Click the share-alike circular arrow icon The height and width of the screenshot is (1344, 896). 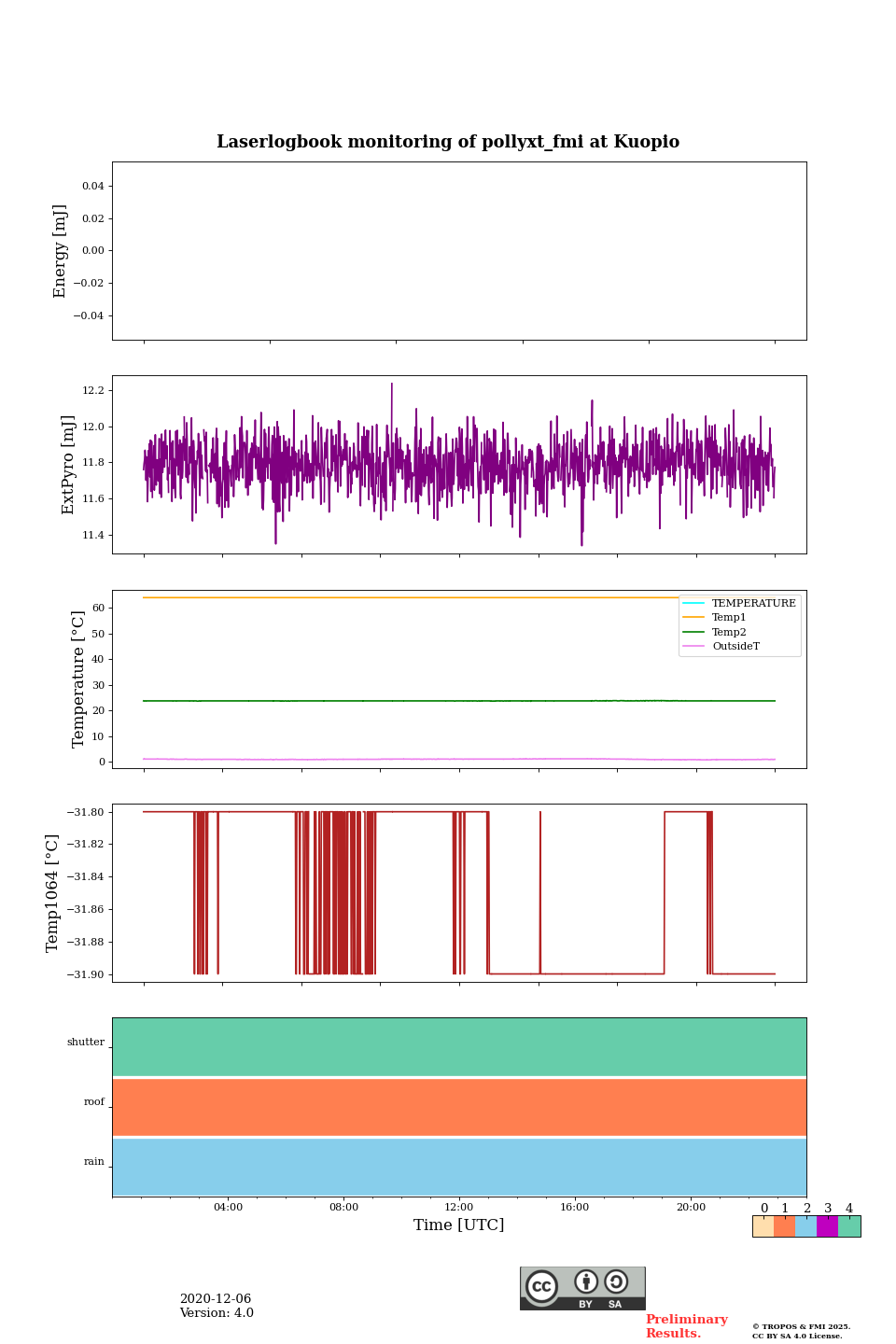[616, 1281]
